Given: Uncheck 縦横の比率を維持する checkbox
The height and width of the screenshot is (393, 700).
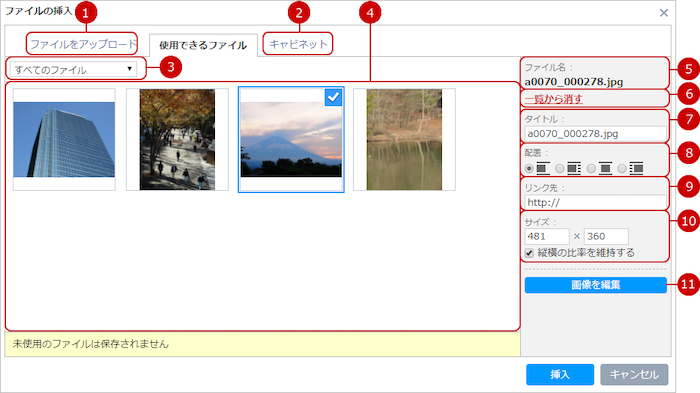Looking at the screenshot, I should (529, 253).
